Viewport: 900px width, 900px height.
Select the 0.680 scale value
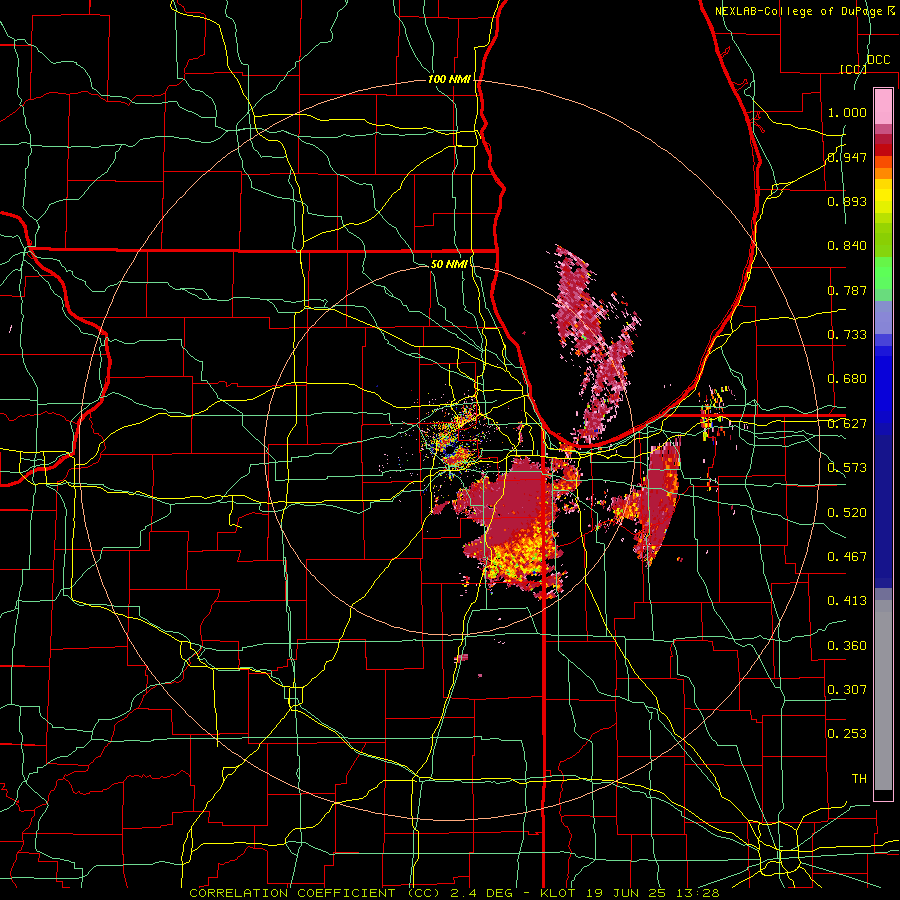[847, 379]
